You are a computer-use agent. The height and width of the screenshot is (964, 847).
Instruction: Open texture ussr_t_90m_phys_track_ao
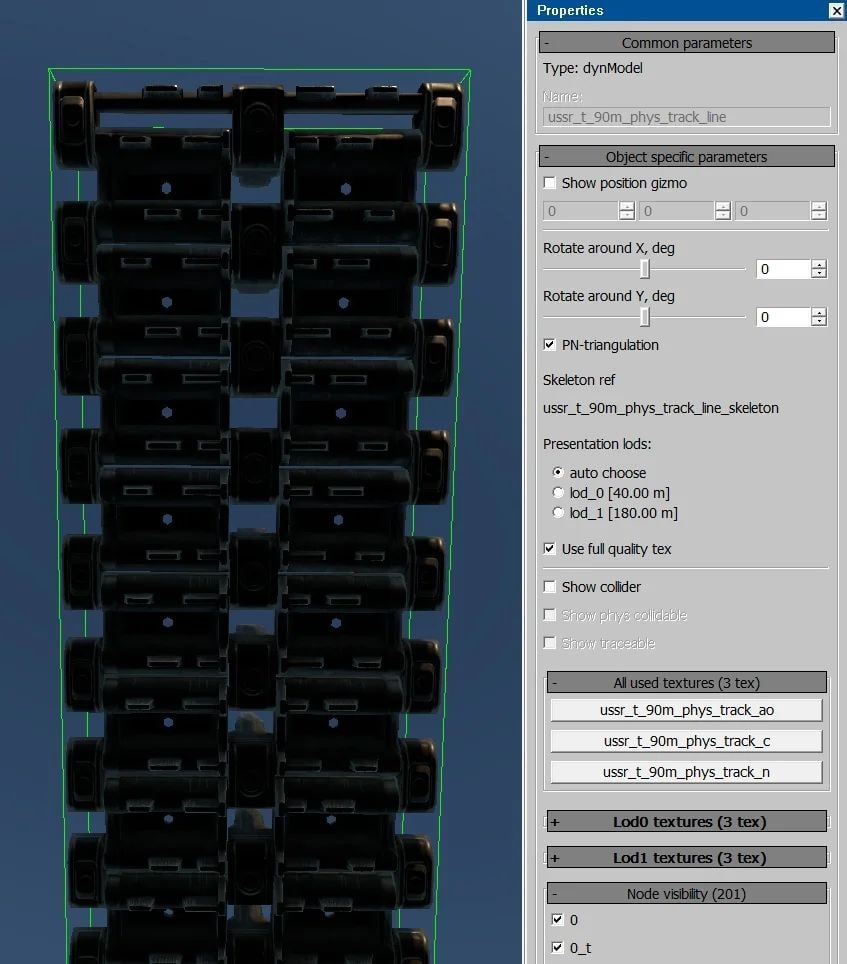[686, 710]
